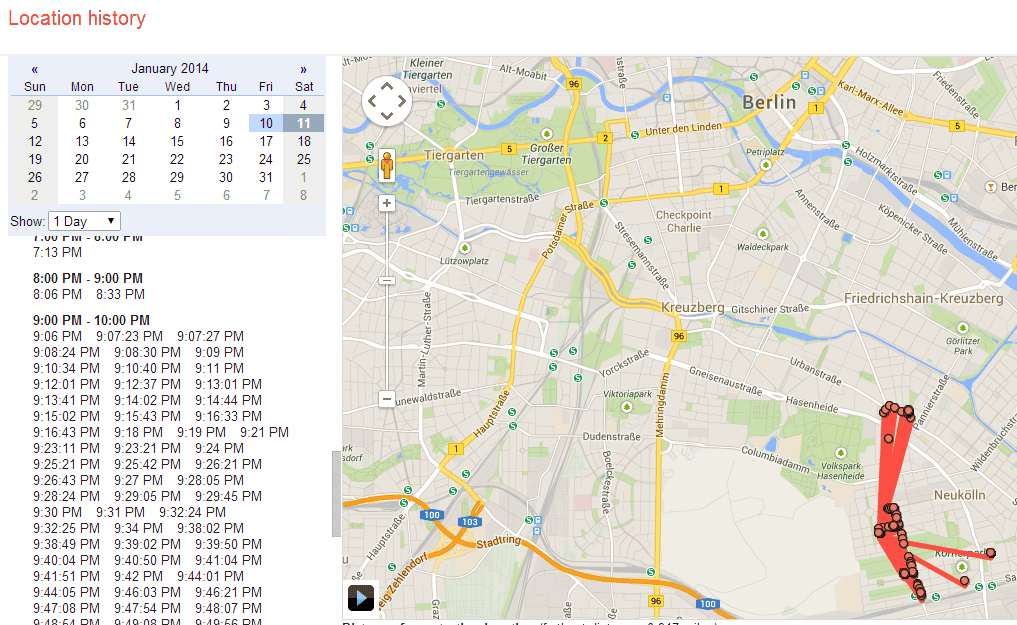Go to next month in calendar

[303, 69]
